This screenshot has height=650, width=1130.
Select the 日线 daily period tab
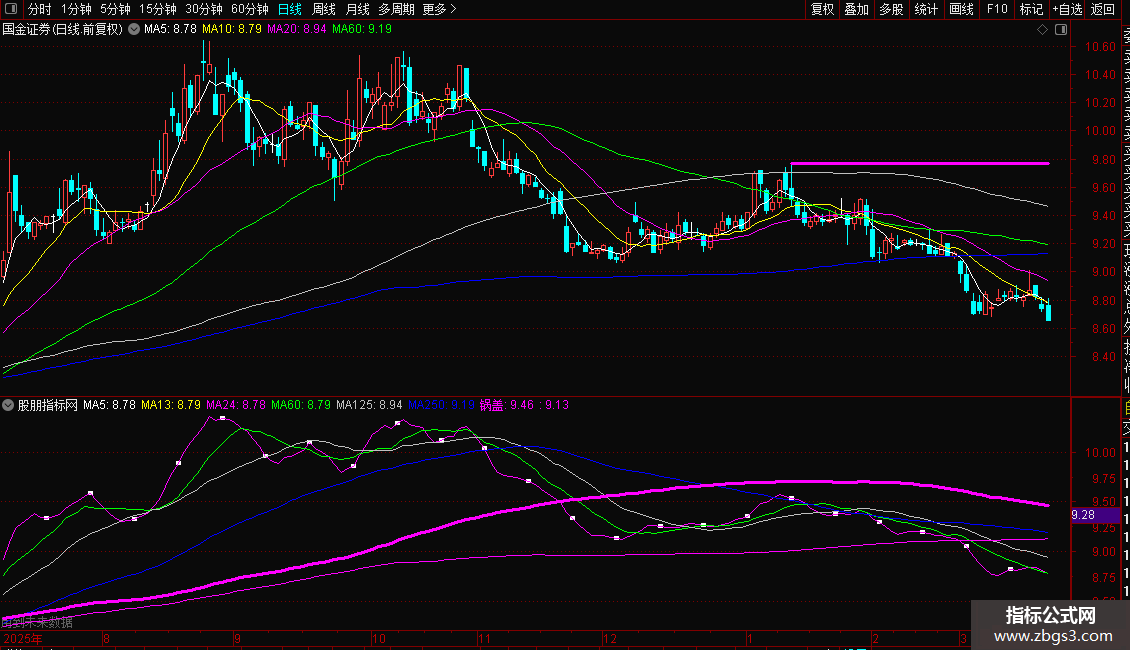pyautogui.click(x=290, y=9)
